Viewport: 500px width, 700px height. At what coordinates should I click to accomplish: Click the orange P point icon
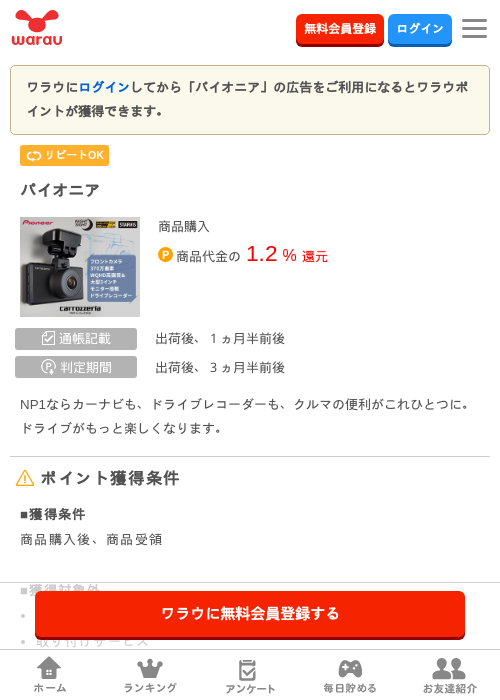165,255
